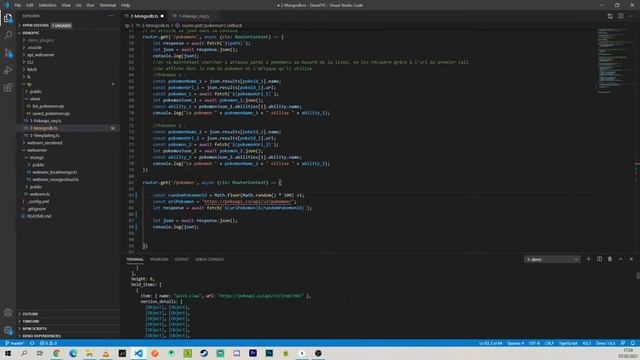Viewport: 640px width, 360px height.
Task: Open the Run and Debug view
Action: coord(8,70)
